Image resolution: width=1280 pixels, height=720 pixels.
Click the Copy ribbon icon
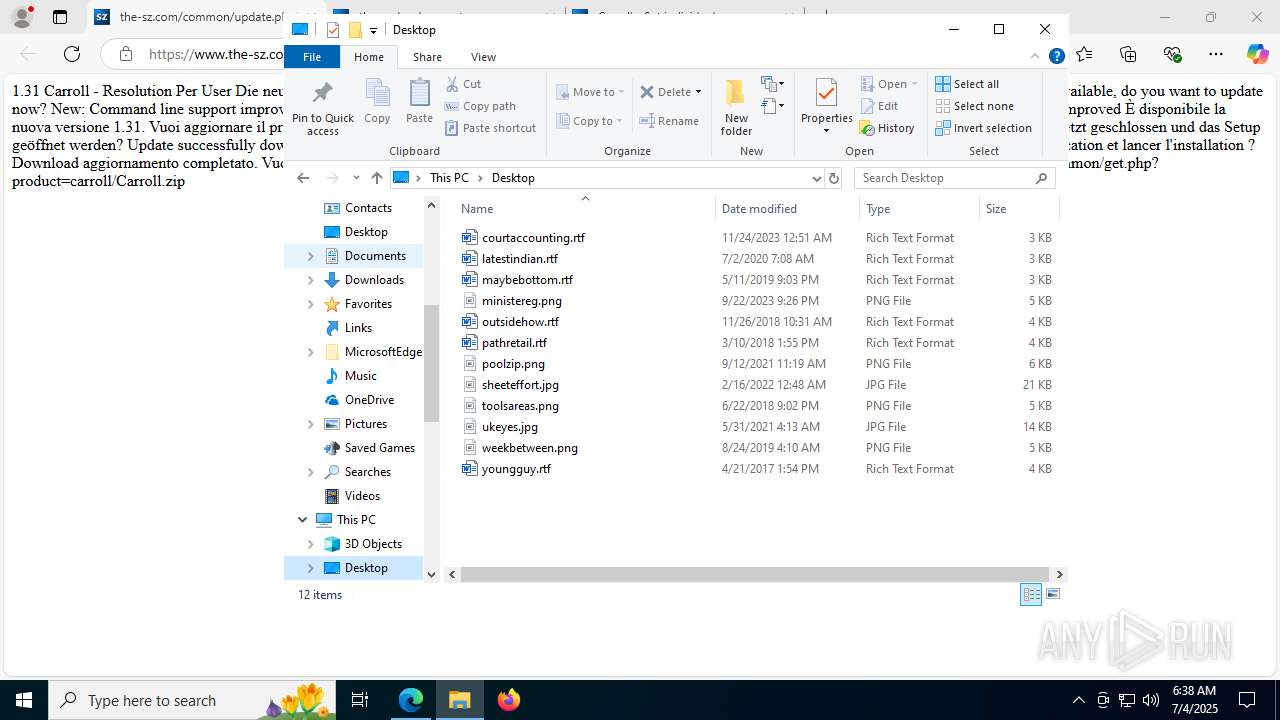tap(377, 101)
